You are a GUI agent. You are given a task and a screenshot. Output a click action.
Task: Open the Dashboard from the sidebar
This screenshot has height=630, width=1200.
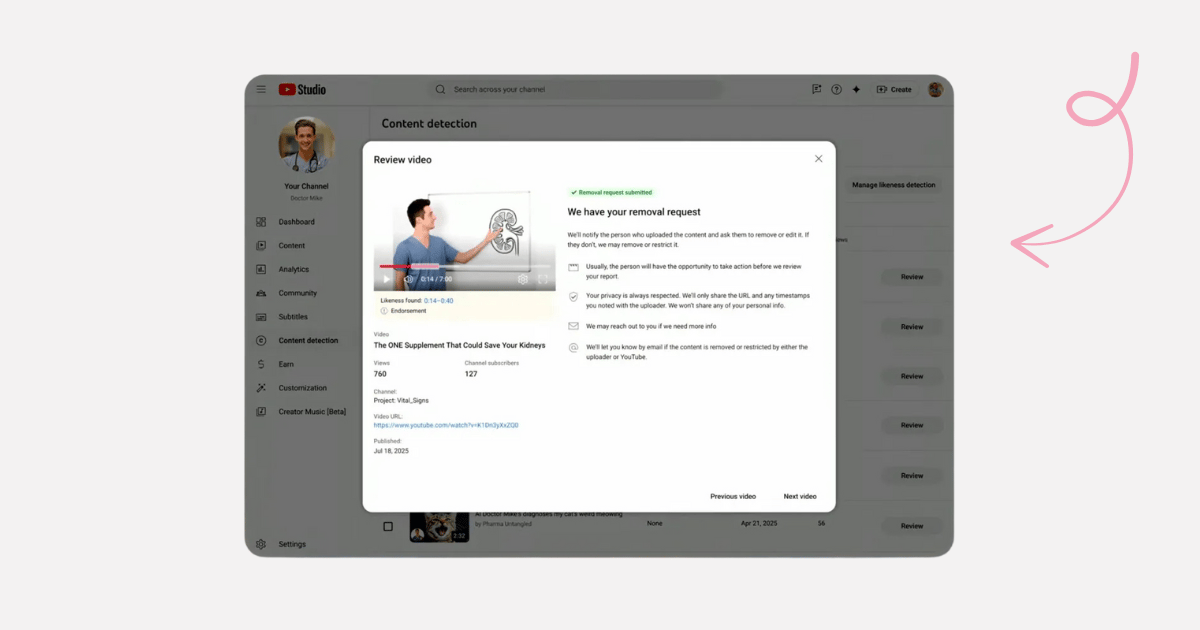point(296,221)
